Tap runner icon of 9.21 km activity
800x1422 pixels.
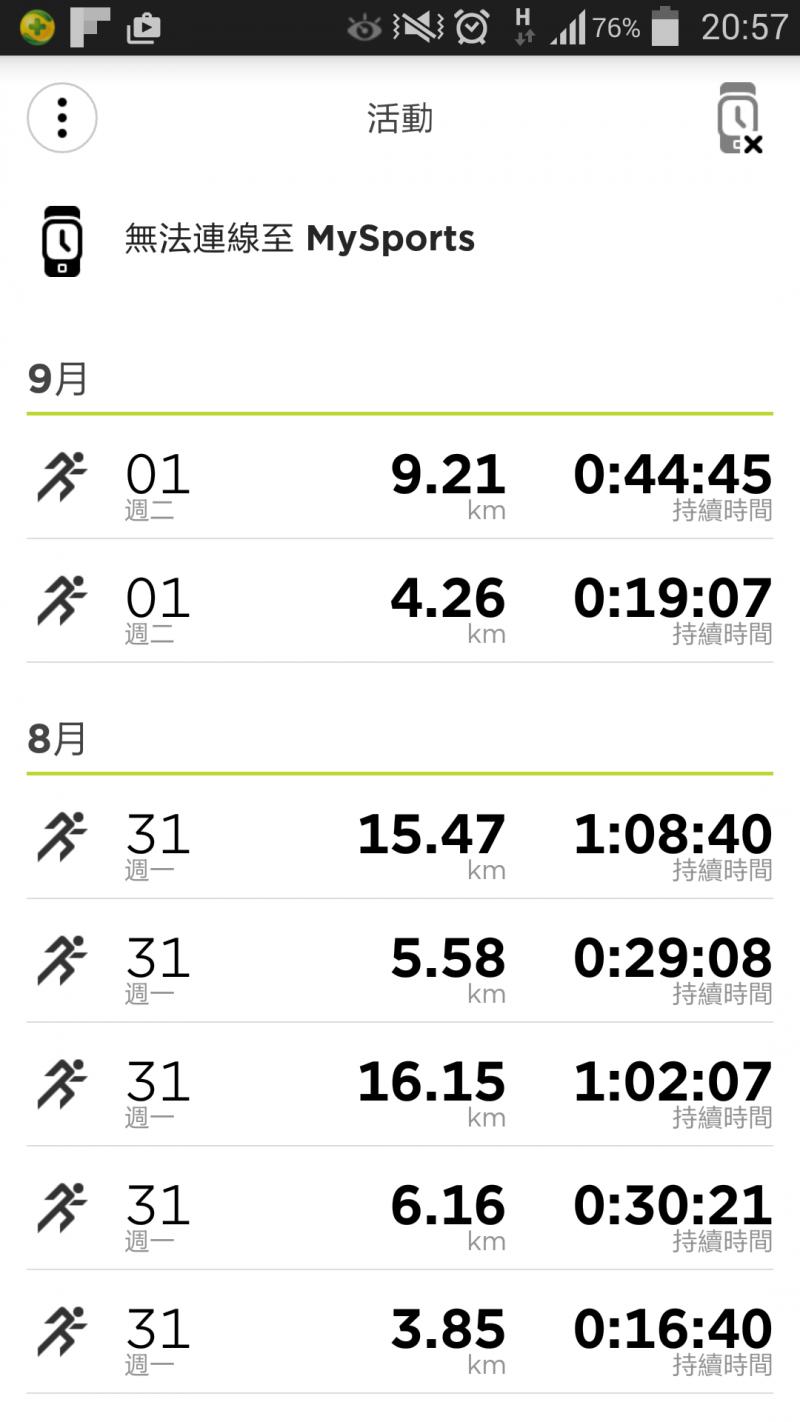pos(62,476)
